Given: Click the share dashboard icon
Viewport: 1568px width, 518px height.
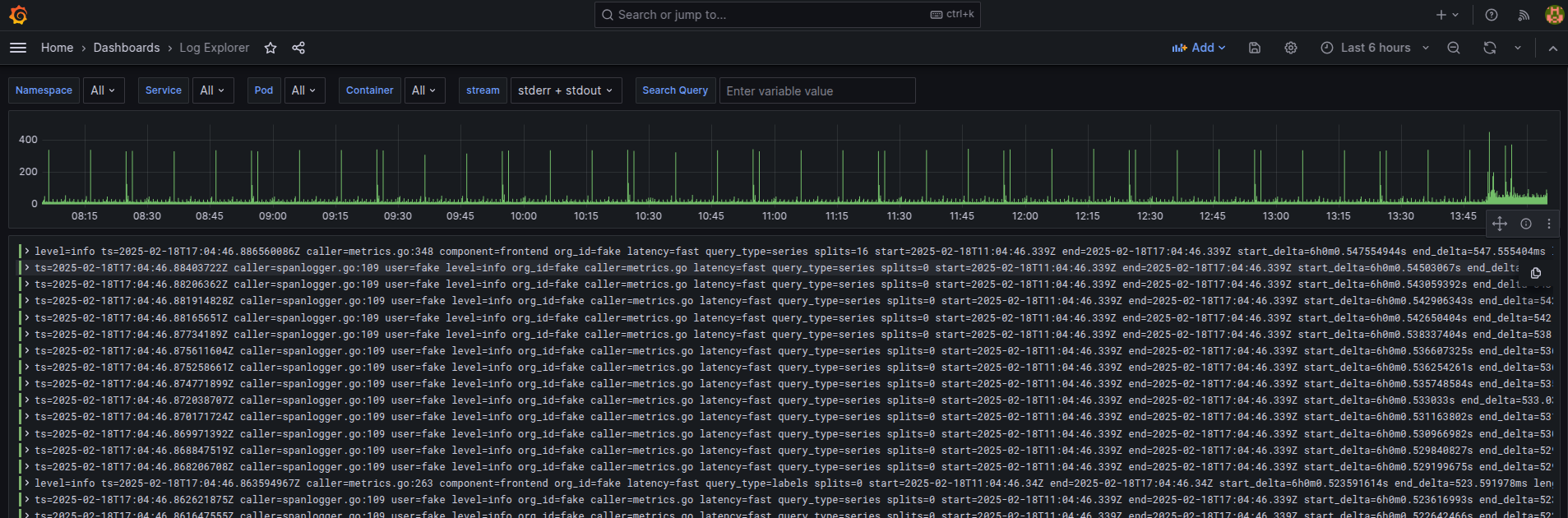Looking at the screenshot, I should click(298, 48).
